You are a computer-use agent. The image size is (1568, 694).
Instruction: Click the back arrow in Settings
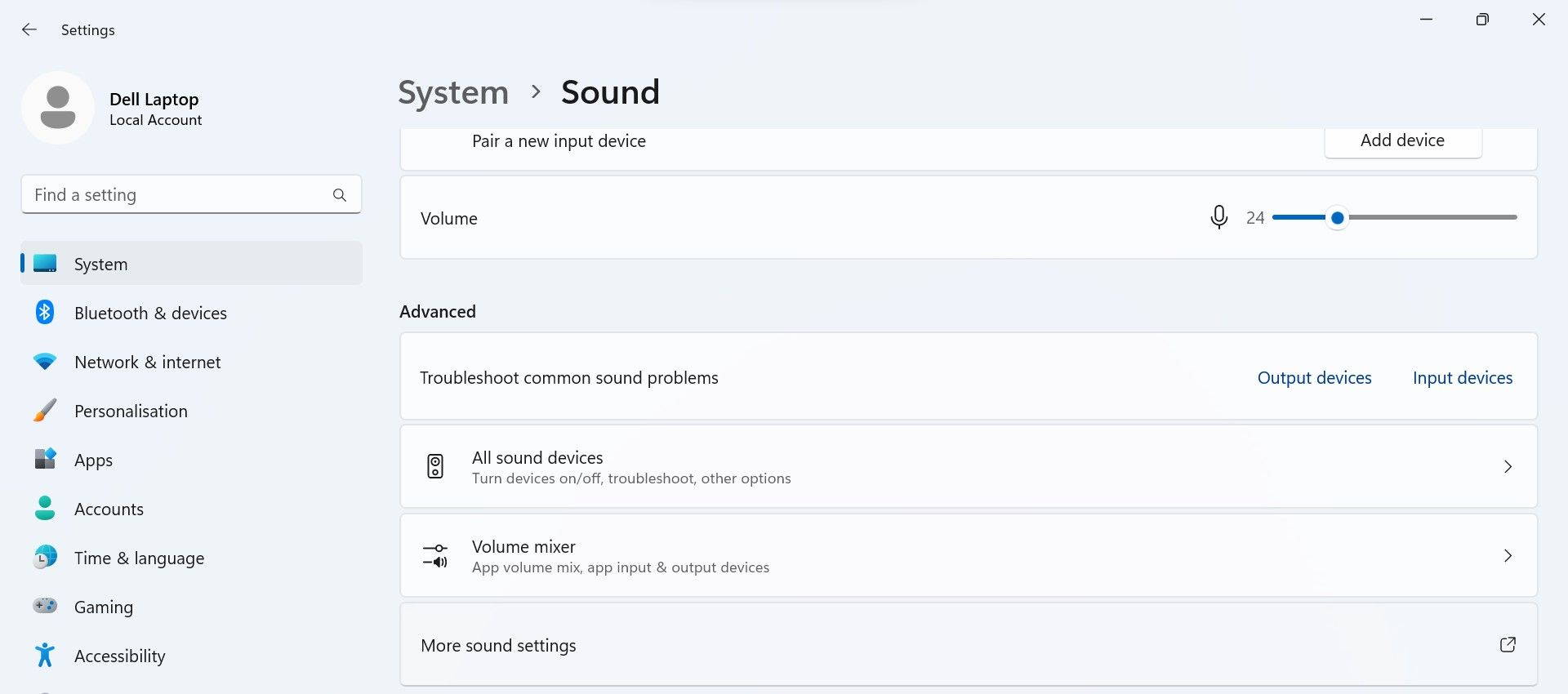tap(29, 30)
